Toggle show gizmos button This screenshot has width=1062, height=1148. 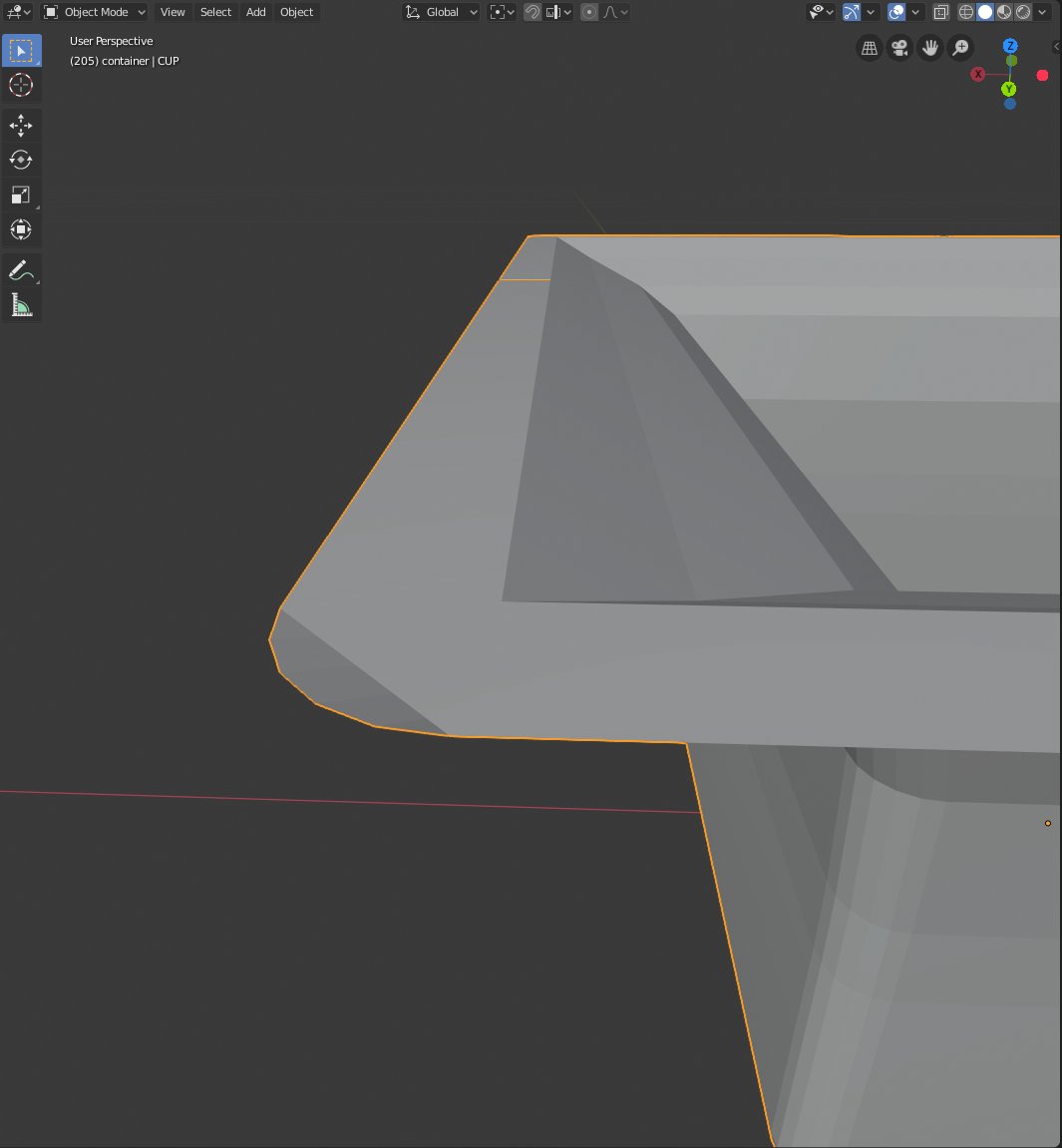(x=852, y=12)
